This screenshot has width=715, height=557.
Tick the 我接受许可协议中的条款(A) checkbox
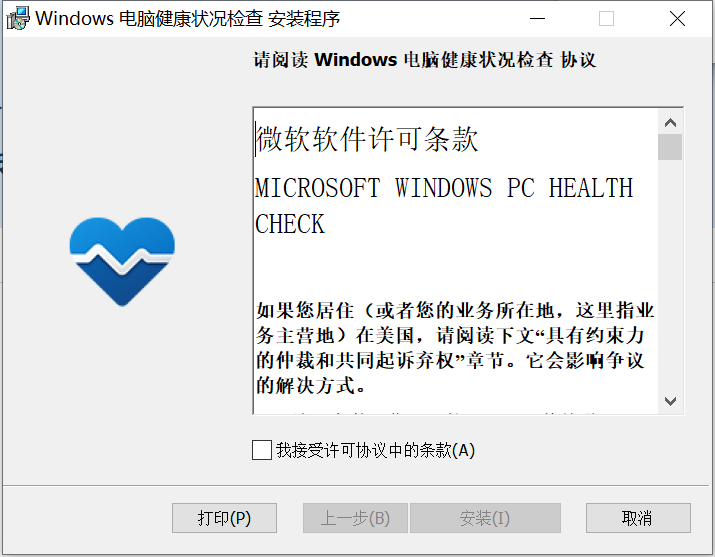pos(262,450)
